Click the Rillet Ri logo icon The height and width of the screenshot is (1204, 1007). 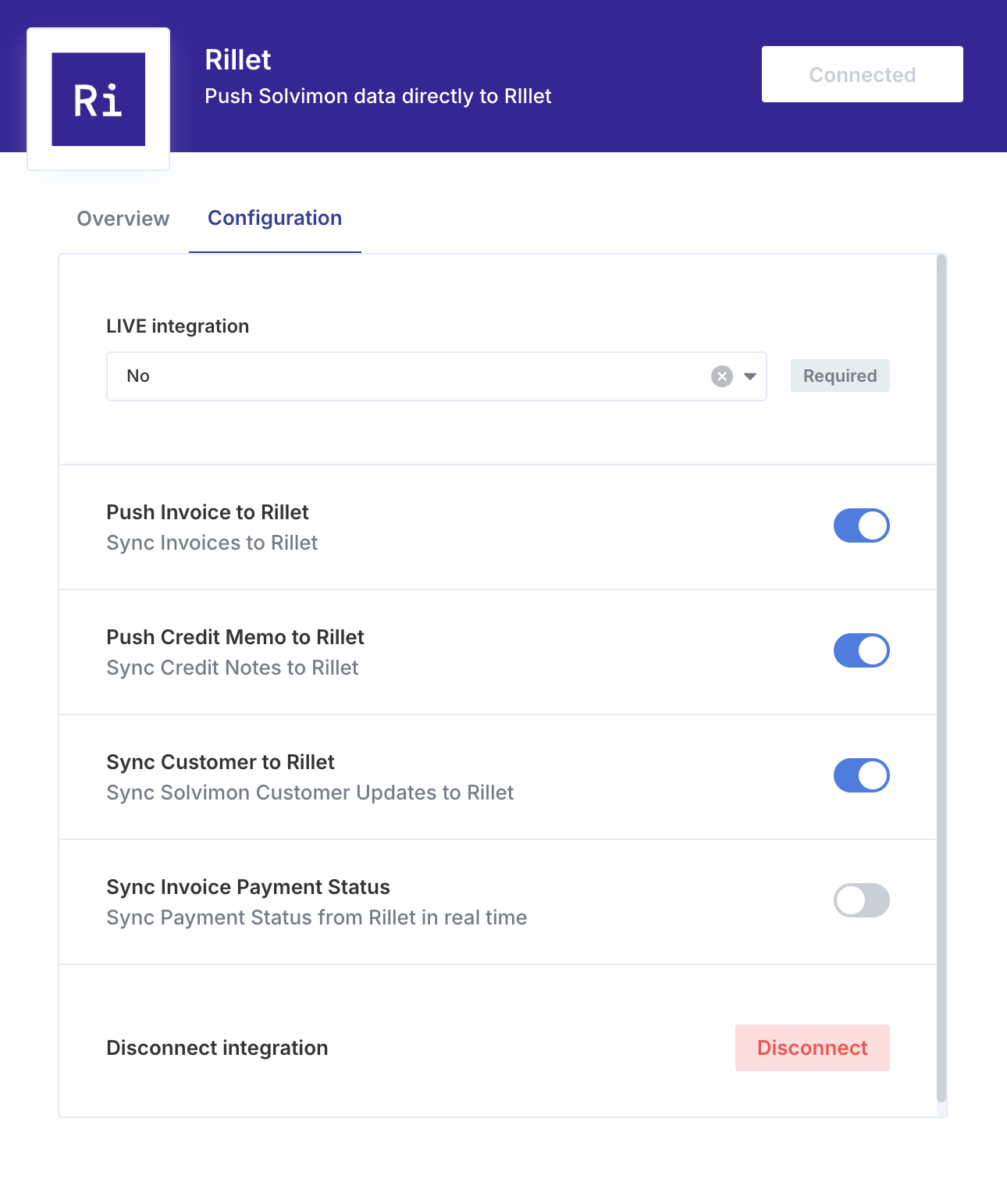[x=98, y=99]
